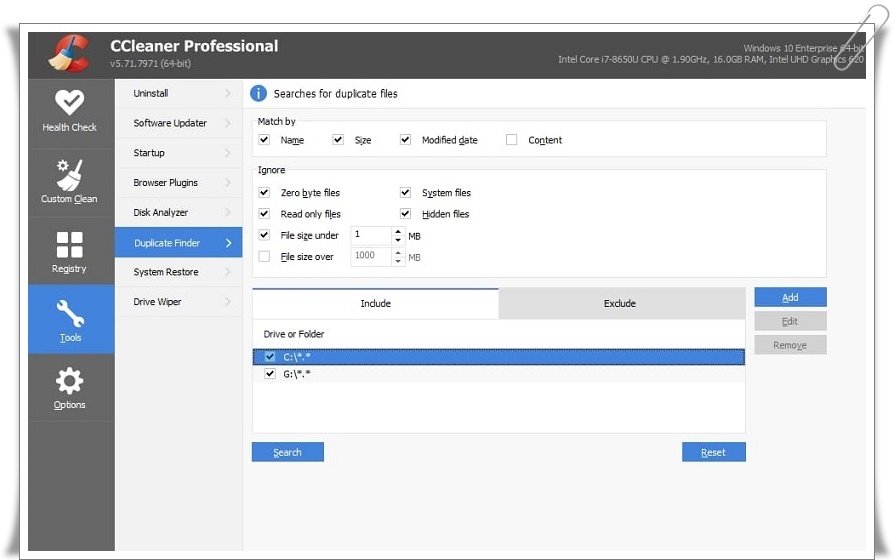Decrease File size under value
The width and height of the screenshot is (894, 560).
pos(398,240)
